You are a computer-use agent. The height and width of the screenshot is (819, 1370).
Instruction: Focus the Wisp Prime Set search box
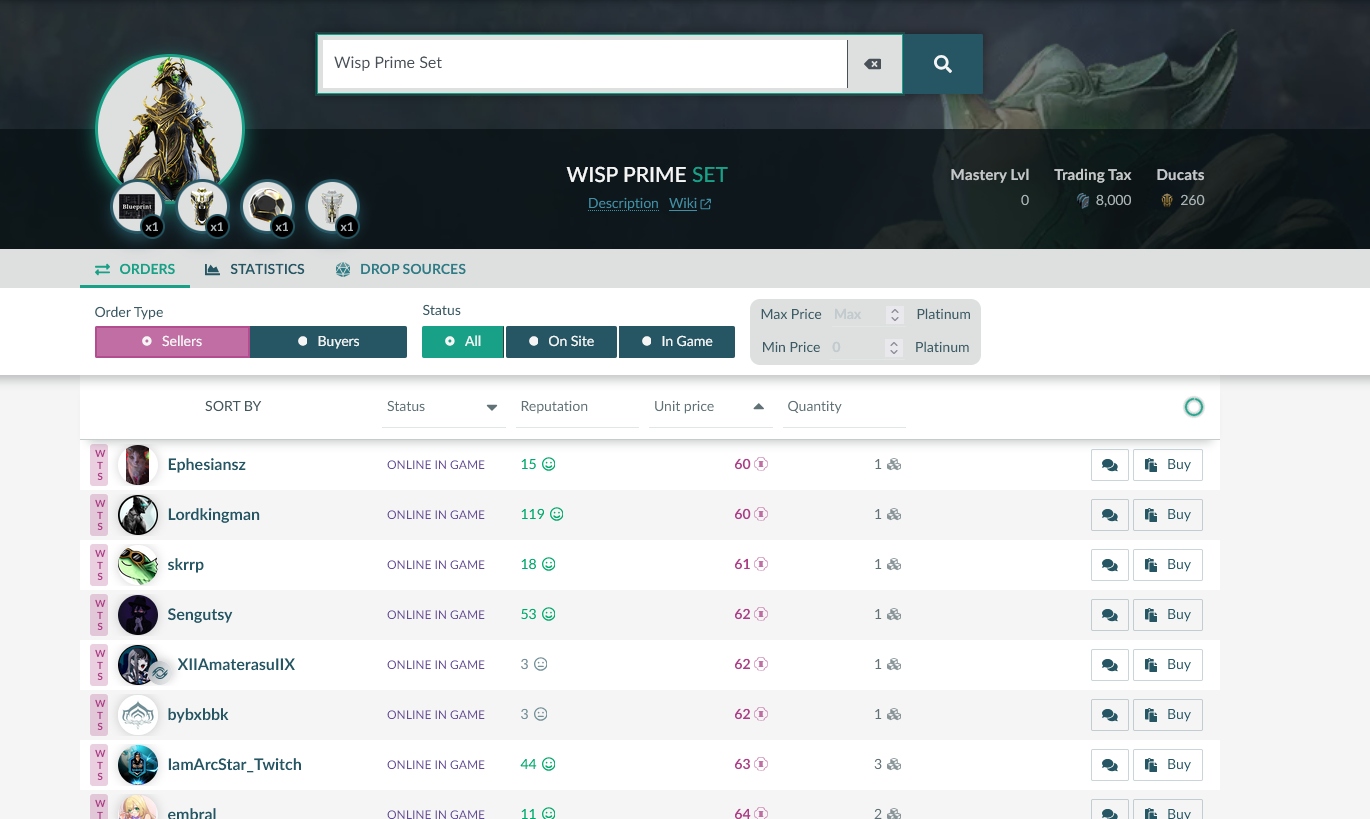[584, 64]
